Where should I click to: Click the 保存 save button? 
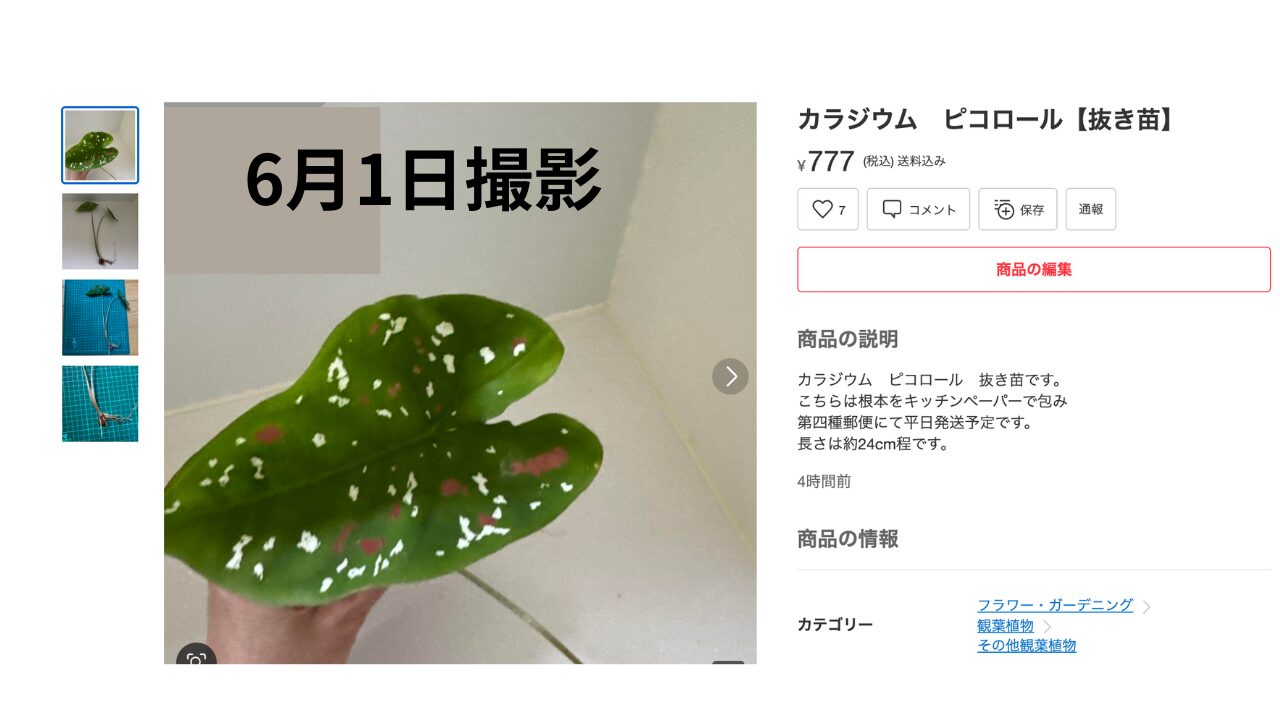tap(1018, 209)
